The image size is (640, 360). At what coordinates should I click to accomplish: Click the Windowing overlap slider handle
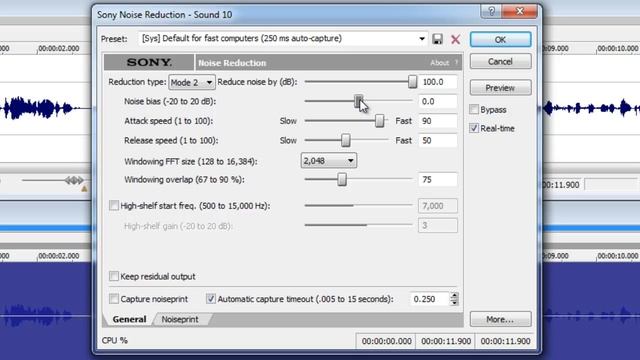coord(342,179)
